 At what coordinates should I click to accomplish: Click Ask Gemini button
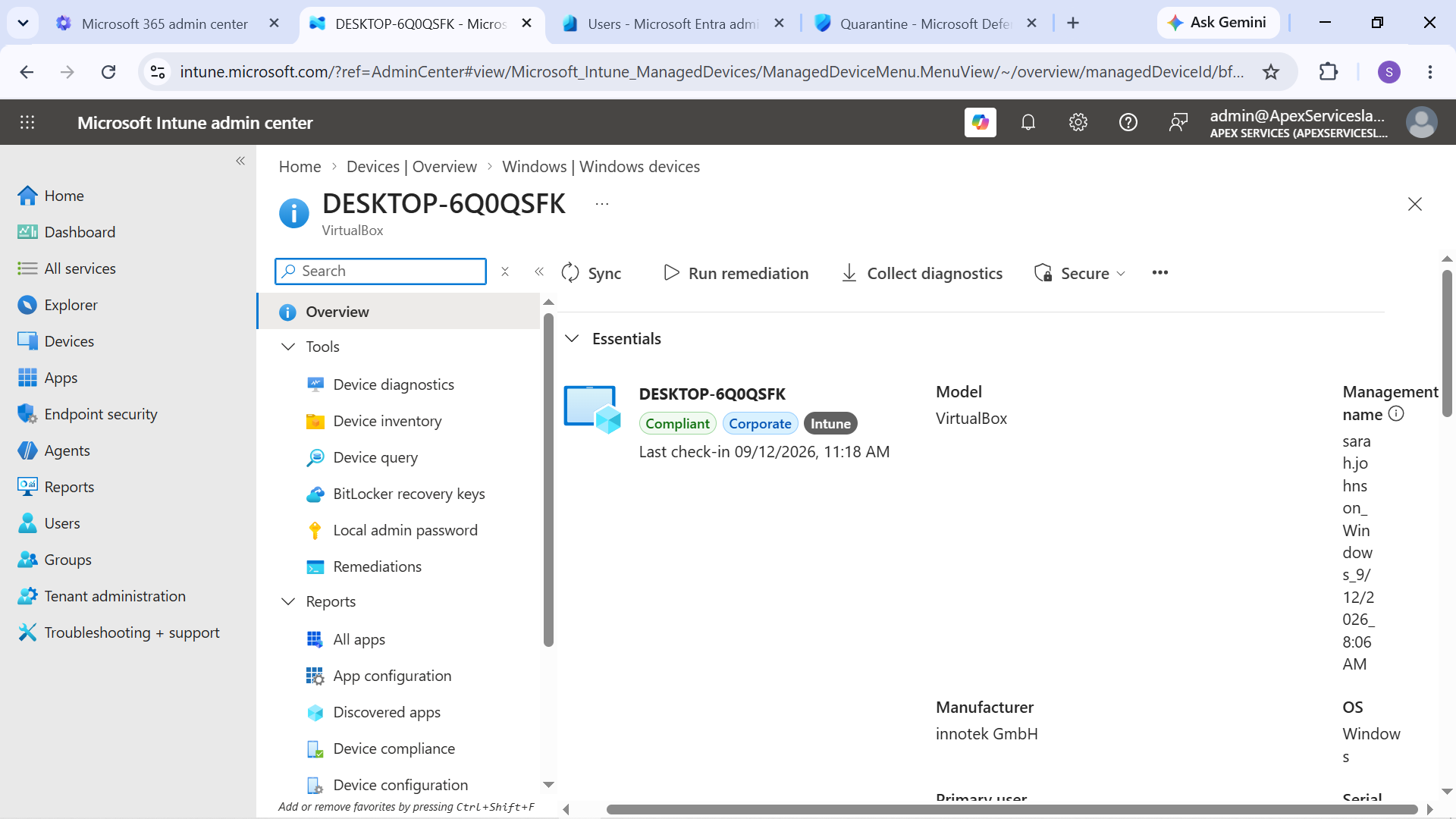pos(1218,23)
